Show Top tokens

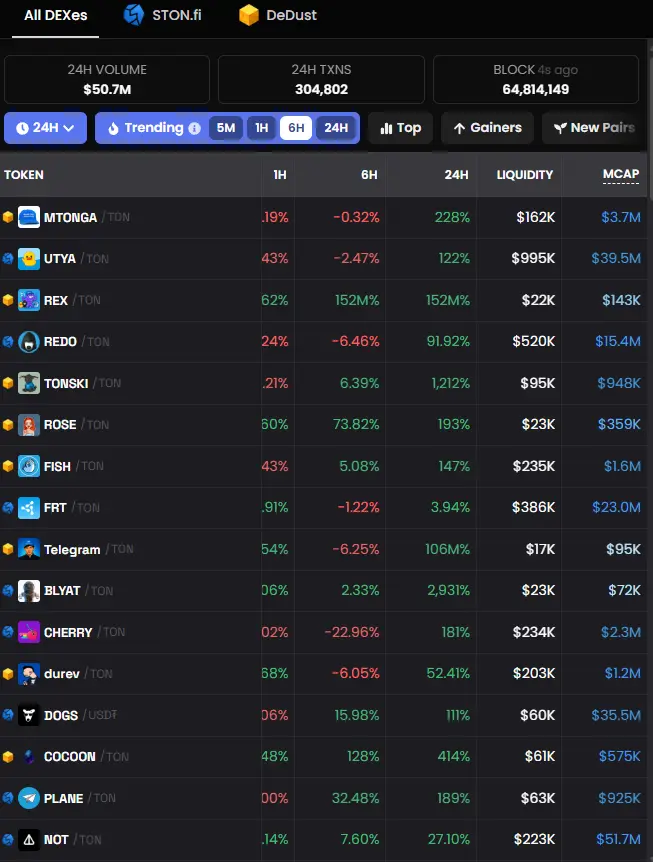point(401,128)
